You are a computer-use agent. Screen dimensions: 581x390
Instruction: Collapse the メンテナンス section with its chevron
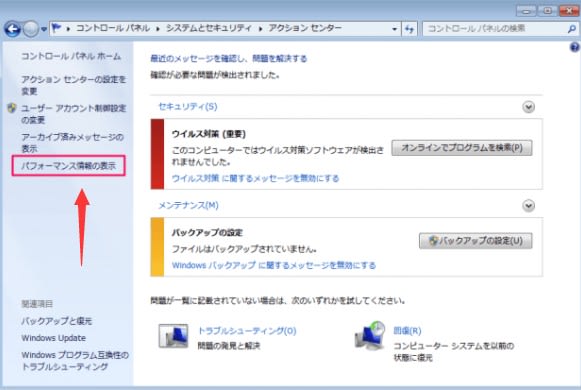tap(528, 206)
